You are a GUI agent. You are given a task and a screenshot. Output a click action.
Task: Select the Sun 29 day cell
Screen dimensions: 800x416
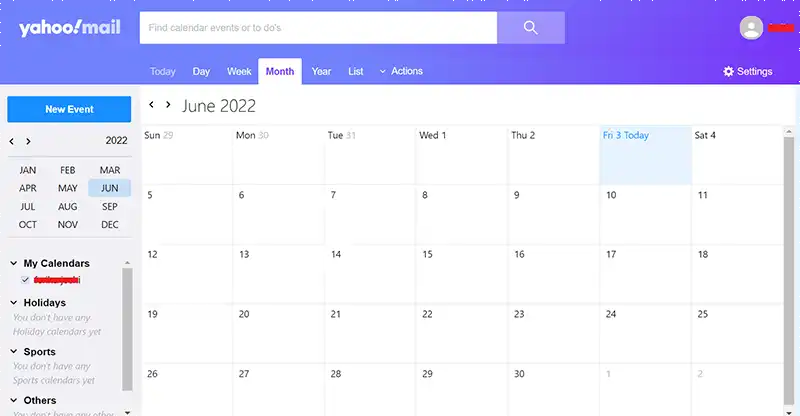point(187,155)
